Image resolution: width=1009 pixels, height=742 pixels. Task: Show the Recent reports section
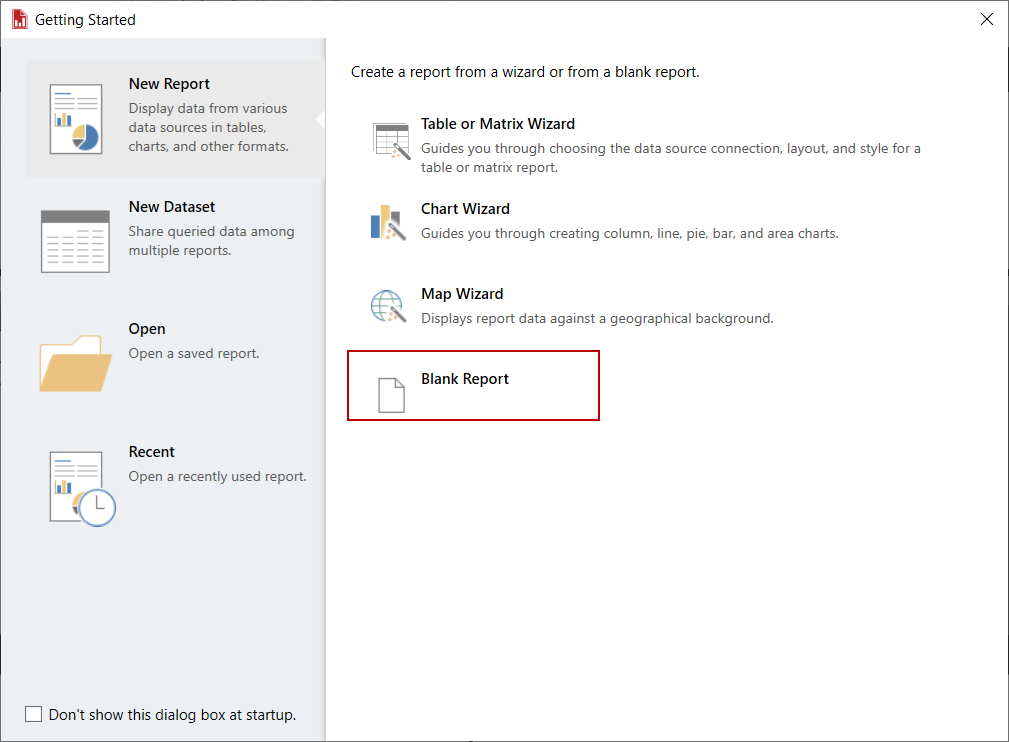click(152, 452)
